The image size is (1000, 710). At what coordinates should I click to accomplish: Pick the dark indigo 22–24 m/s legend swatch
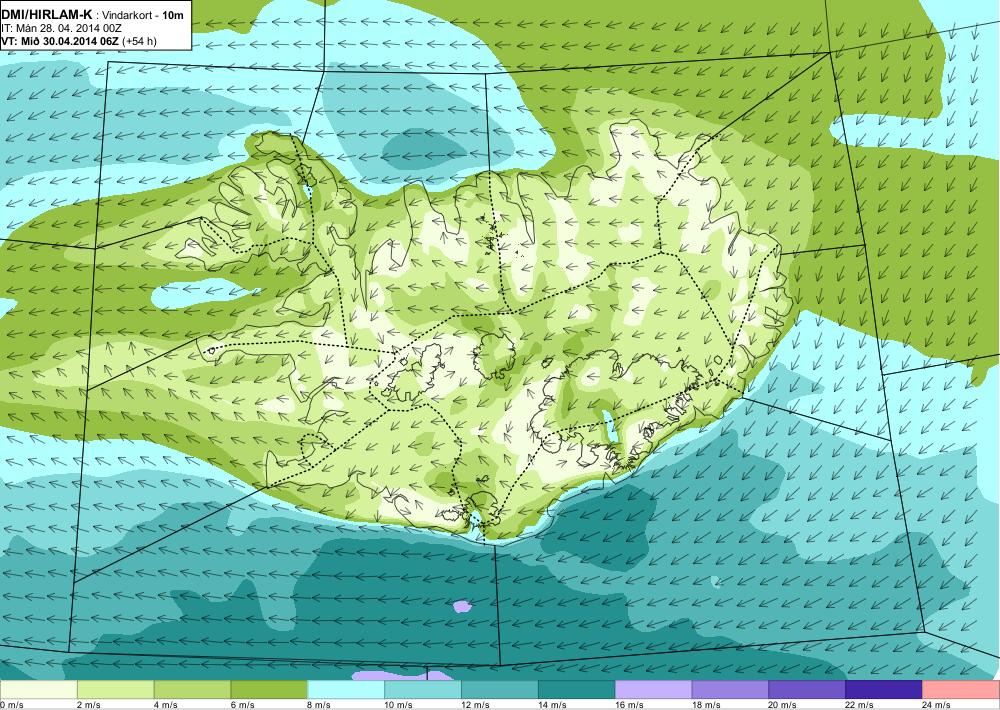click(x=884, y=690)
